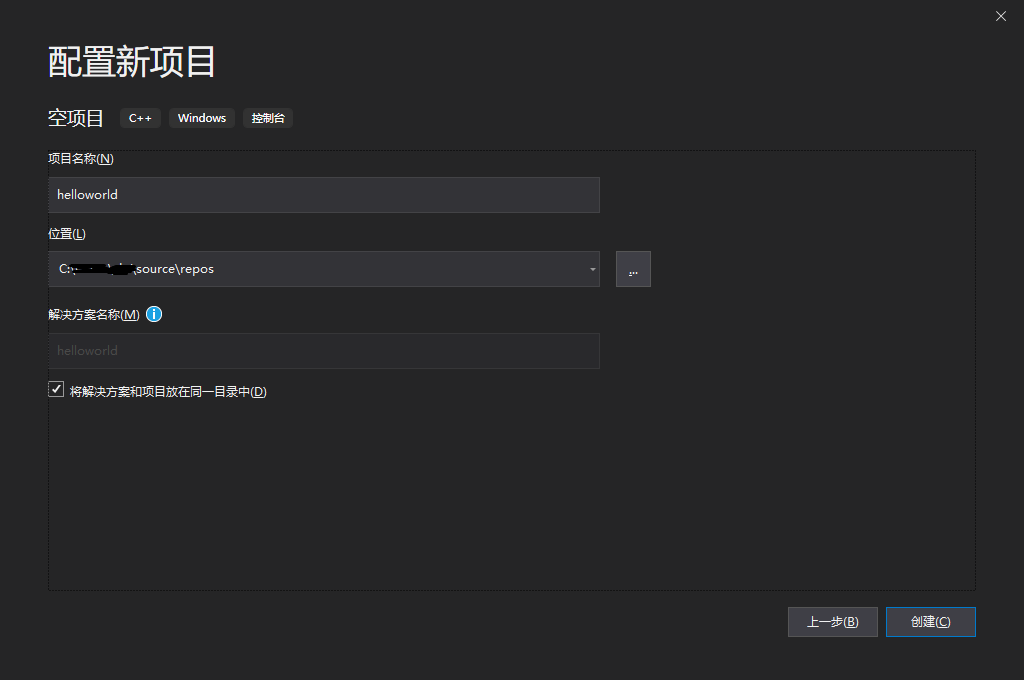Click the source\repos location path box
1024x680 pixels.
[x=324, y=269]
